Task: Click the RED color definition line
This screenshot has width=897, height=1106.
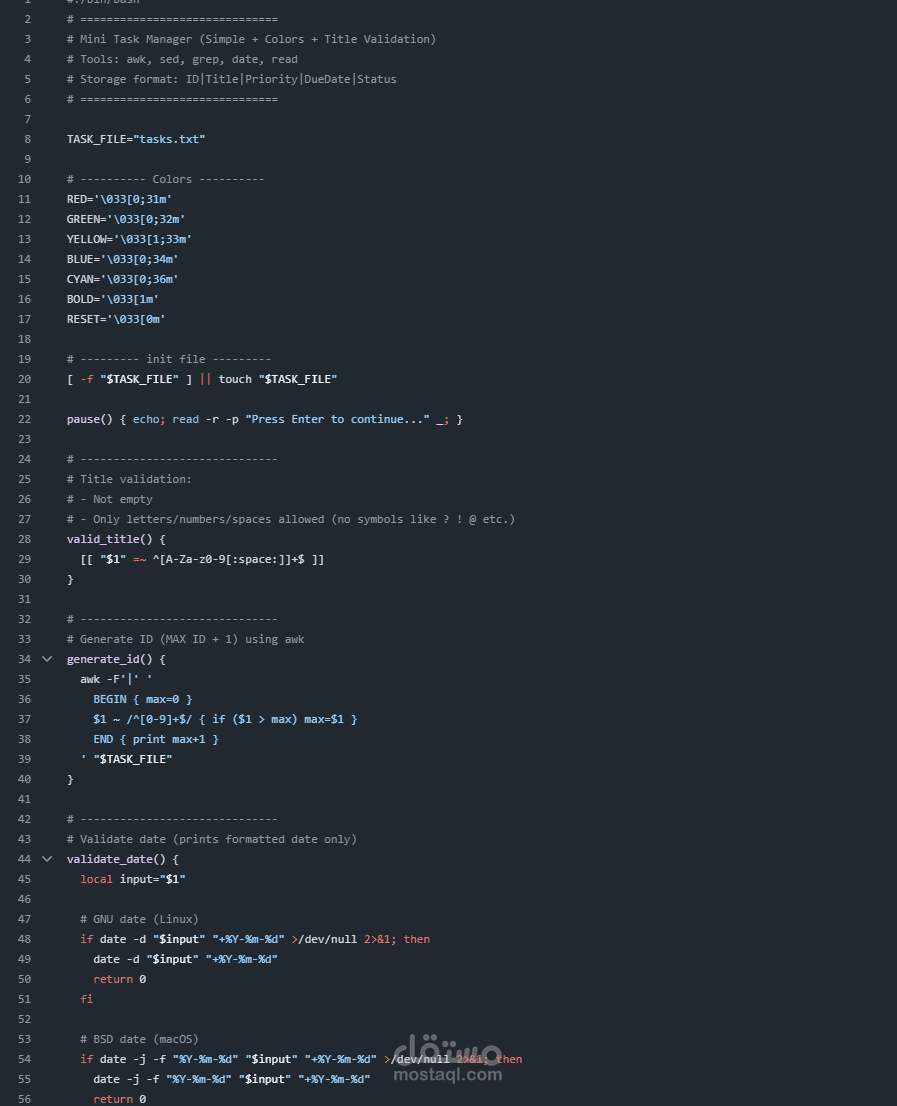Action: point(119,199)
